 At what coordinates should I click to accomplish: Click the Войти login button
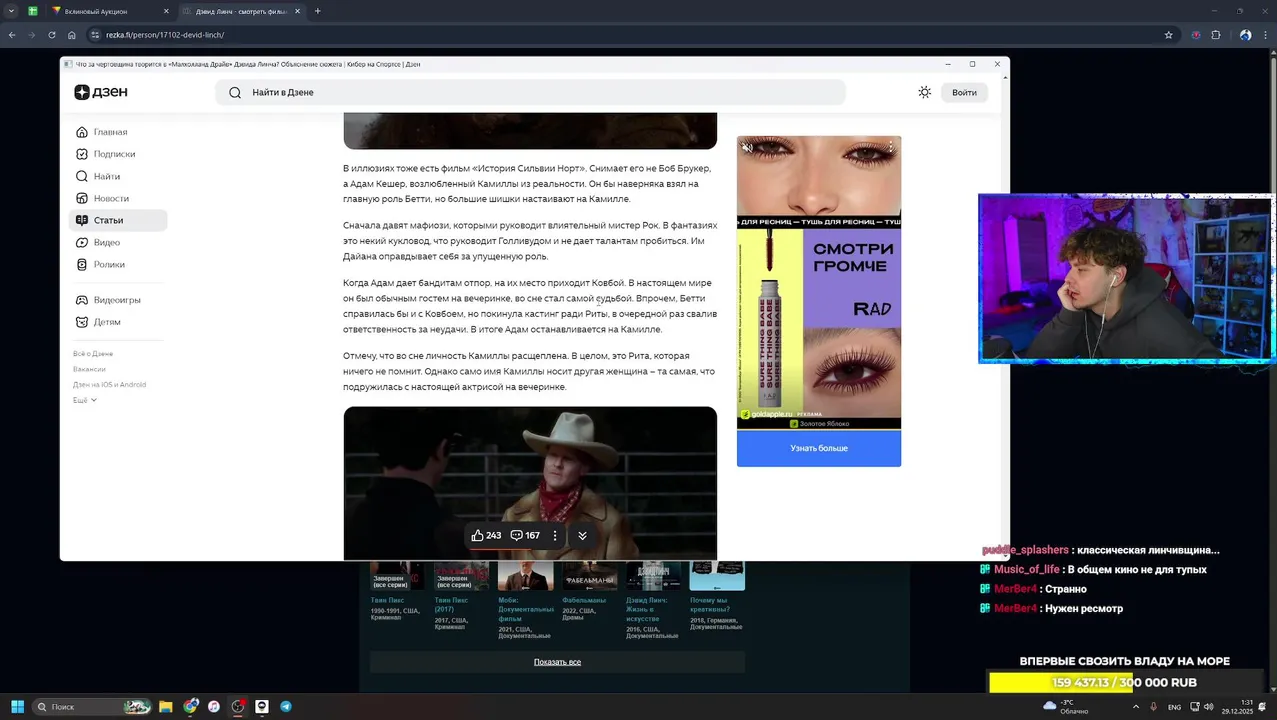click(x=964, y=92)
